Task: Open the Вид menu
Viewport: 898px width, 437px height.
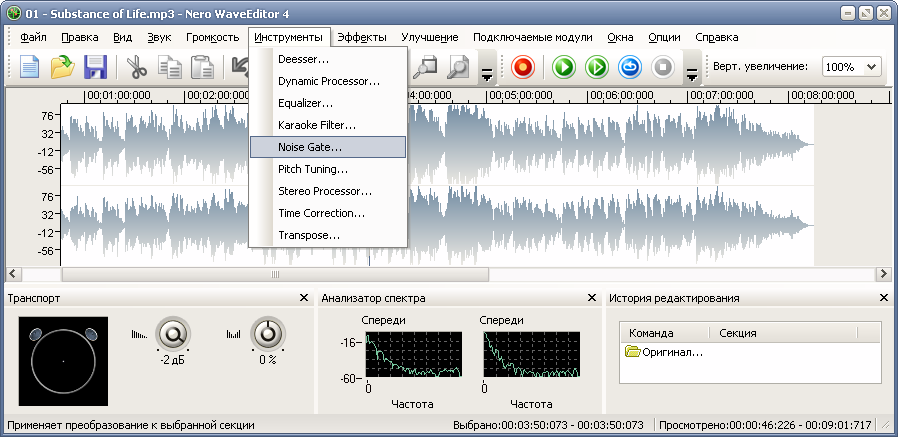Action: pos(123,37)
